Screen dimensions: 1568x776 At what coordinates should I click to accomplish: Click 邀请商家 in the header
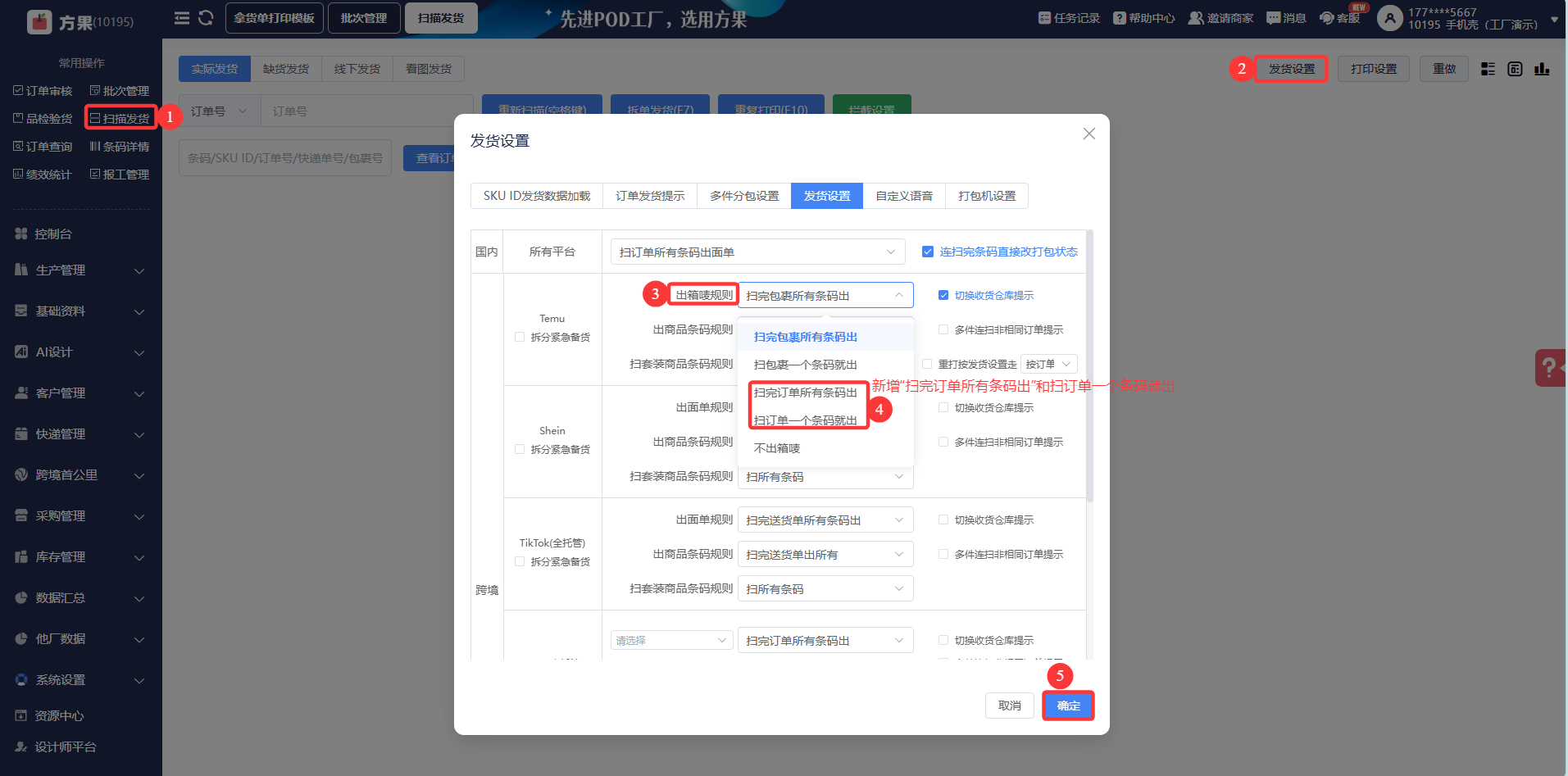(1220, 18)
